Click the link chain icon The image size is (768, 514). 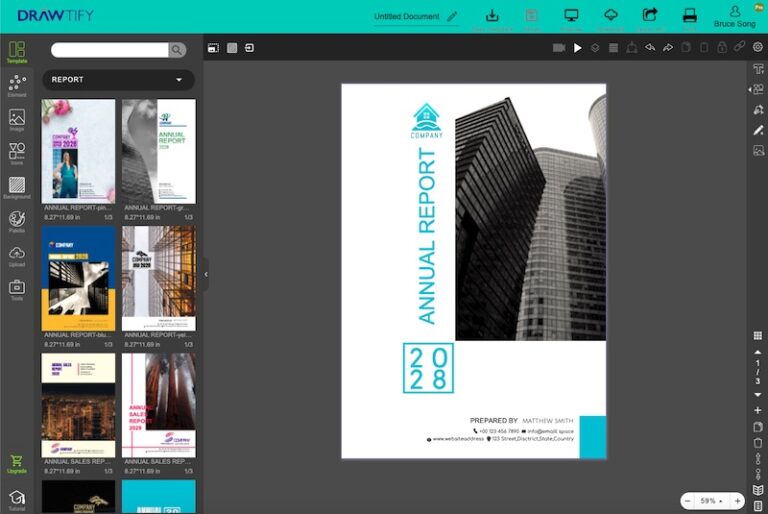pos(740,47)
